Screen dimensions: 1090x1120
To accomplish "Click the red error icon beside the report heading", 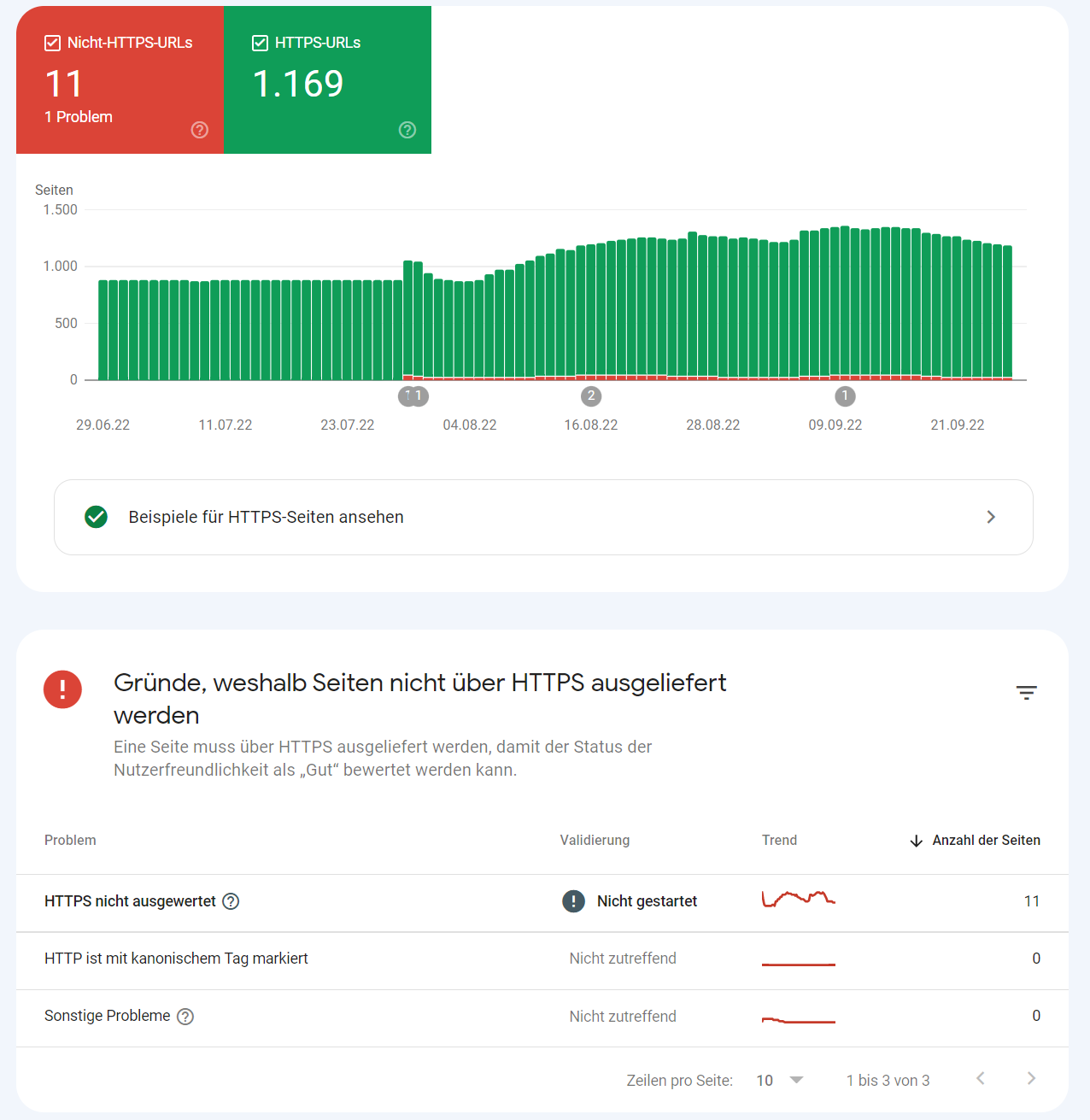I will click(x=62, y=689).
